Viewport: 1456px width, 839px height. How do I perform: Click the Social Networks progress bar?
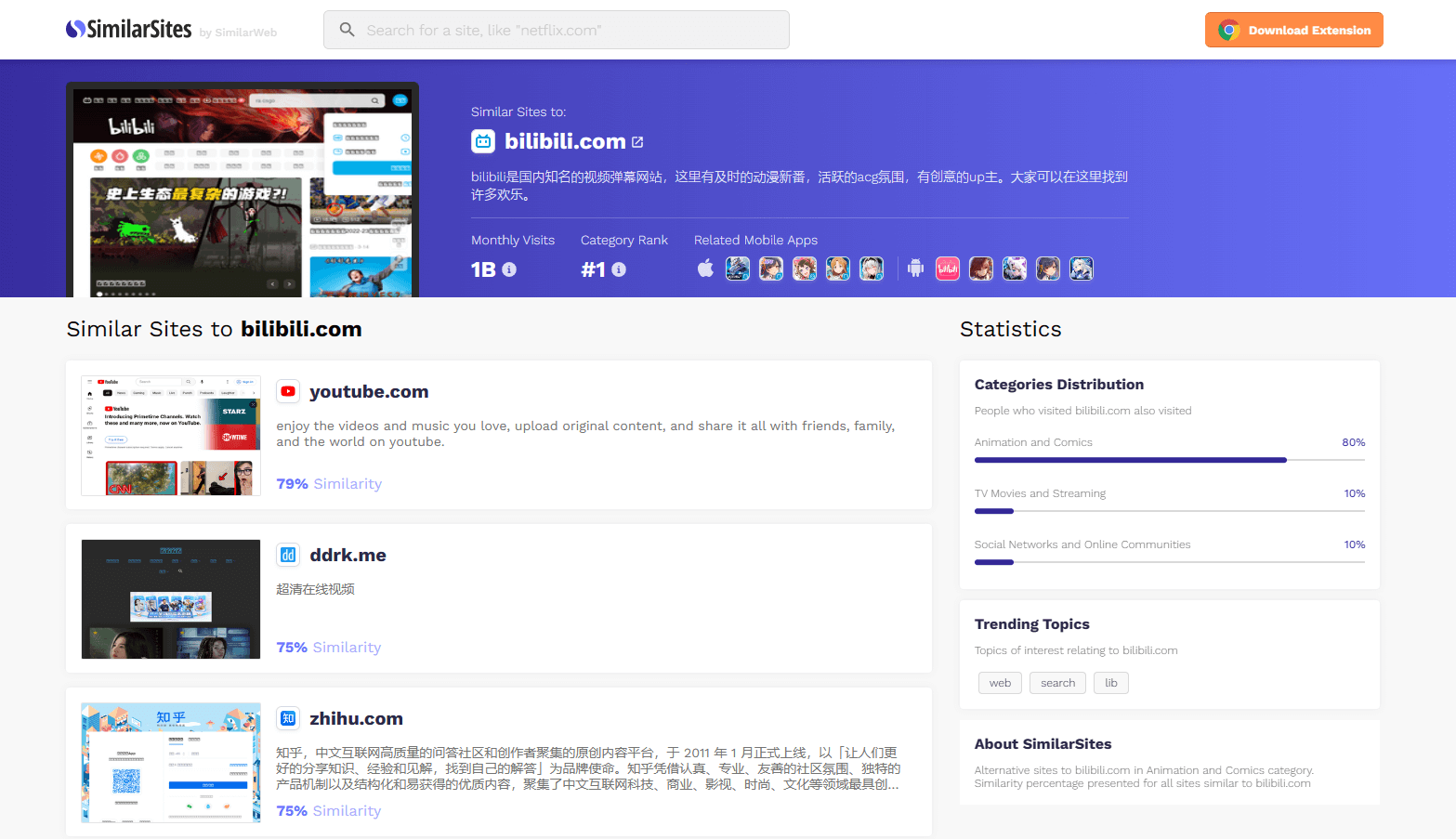1170,562
